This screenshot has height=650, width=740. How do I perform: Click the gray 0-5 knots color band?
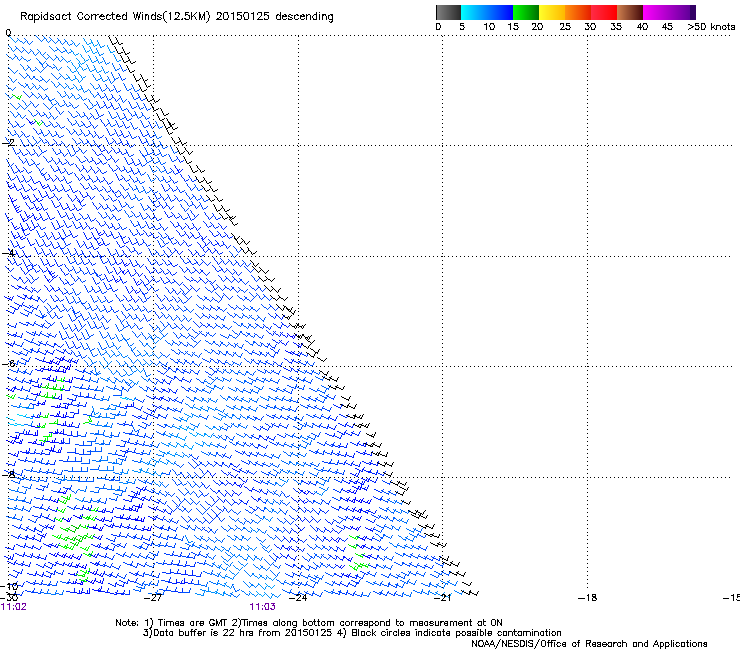(448, 12)
